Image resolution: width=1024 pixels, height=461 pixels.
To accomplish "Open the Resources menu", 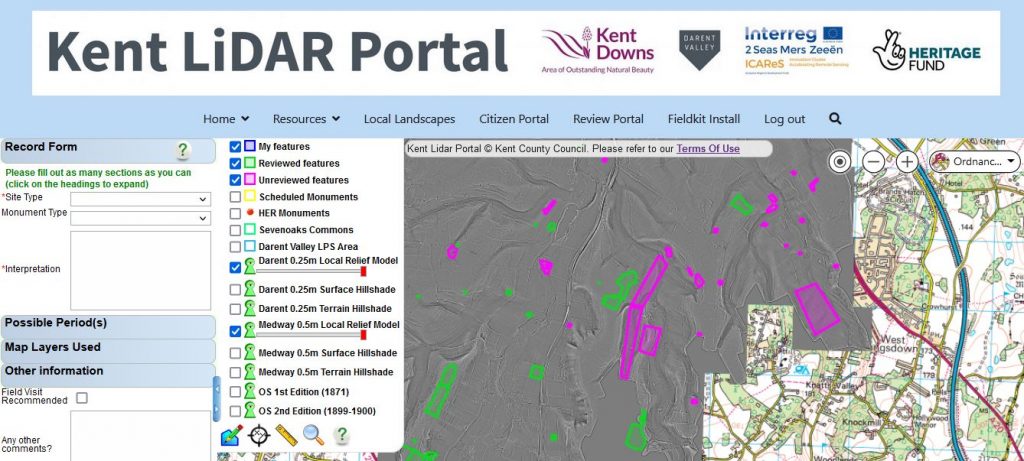I will pos(306,119).
